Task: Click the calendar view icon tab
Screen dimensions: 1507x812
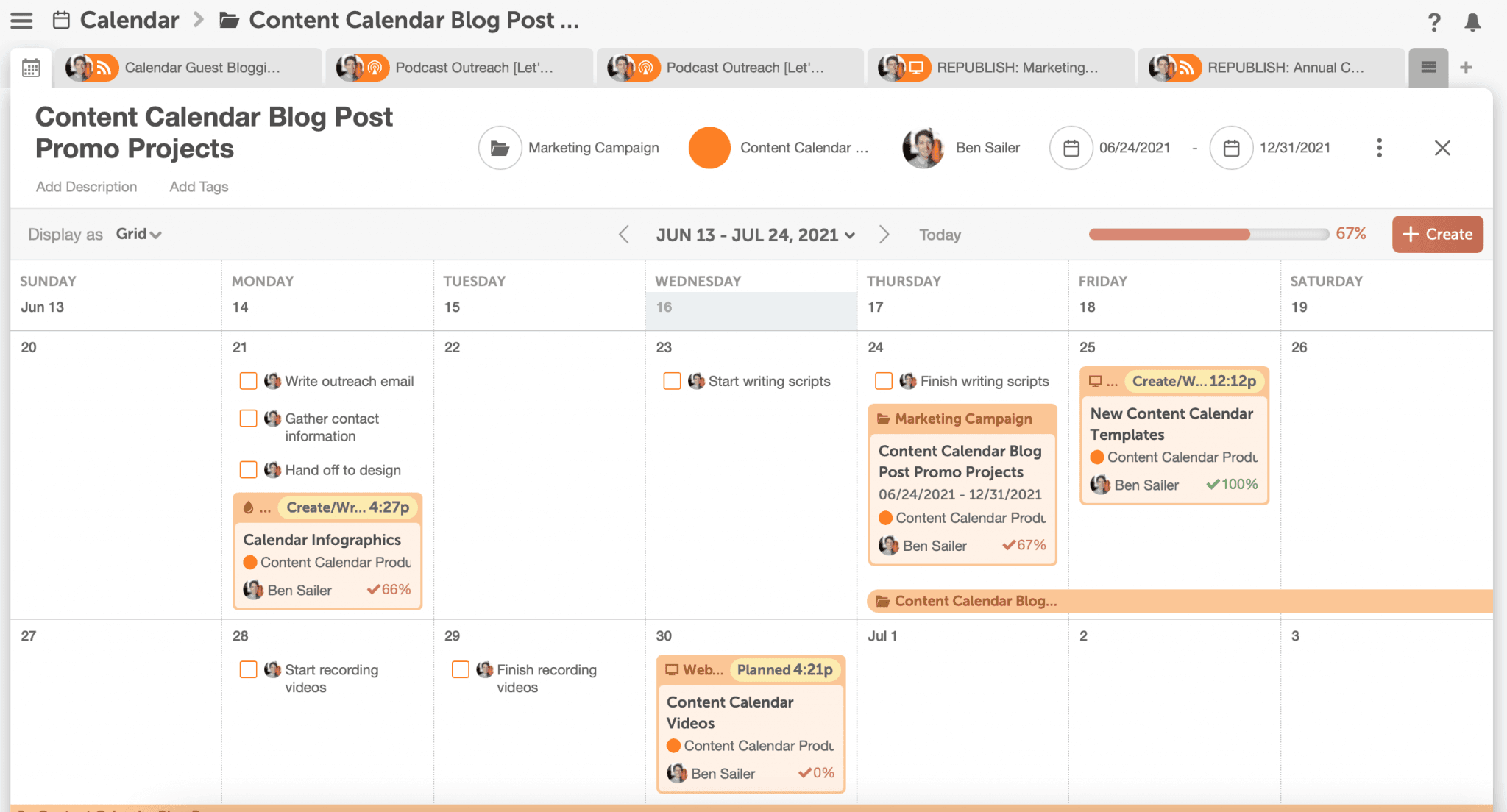Action: click(31, 68)
